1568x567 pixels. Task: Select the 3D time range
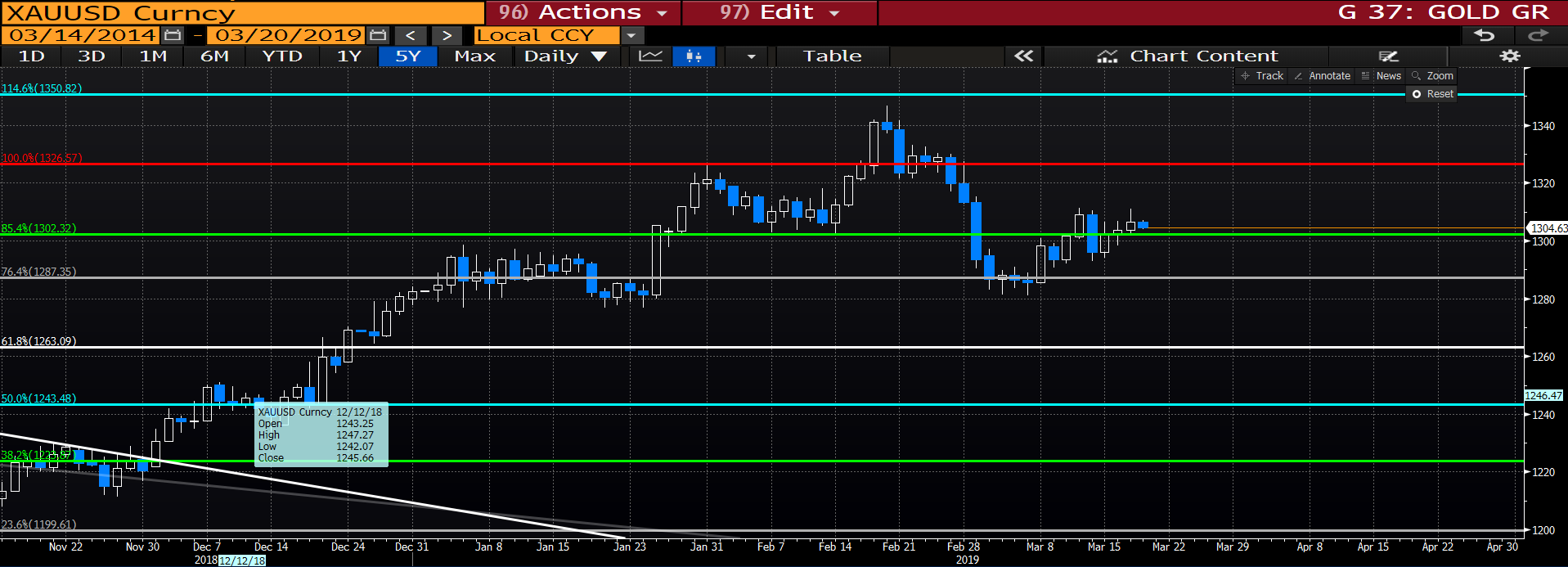tap(92, 56)
